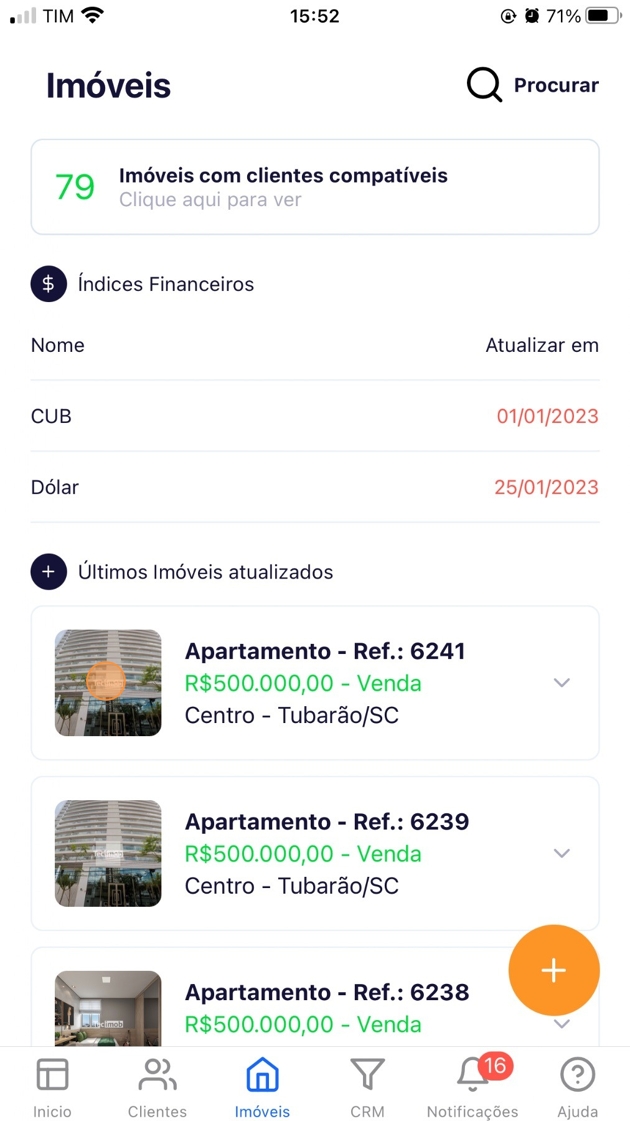Tap the plus icon beside Últimos Imóveis atualizados

(x=48, y=572)
